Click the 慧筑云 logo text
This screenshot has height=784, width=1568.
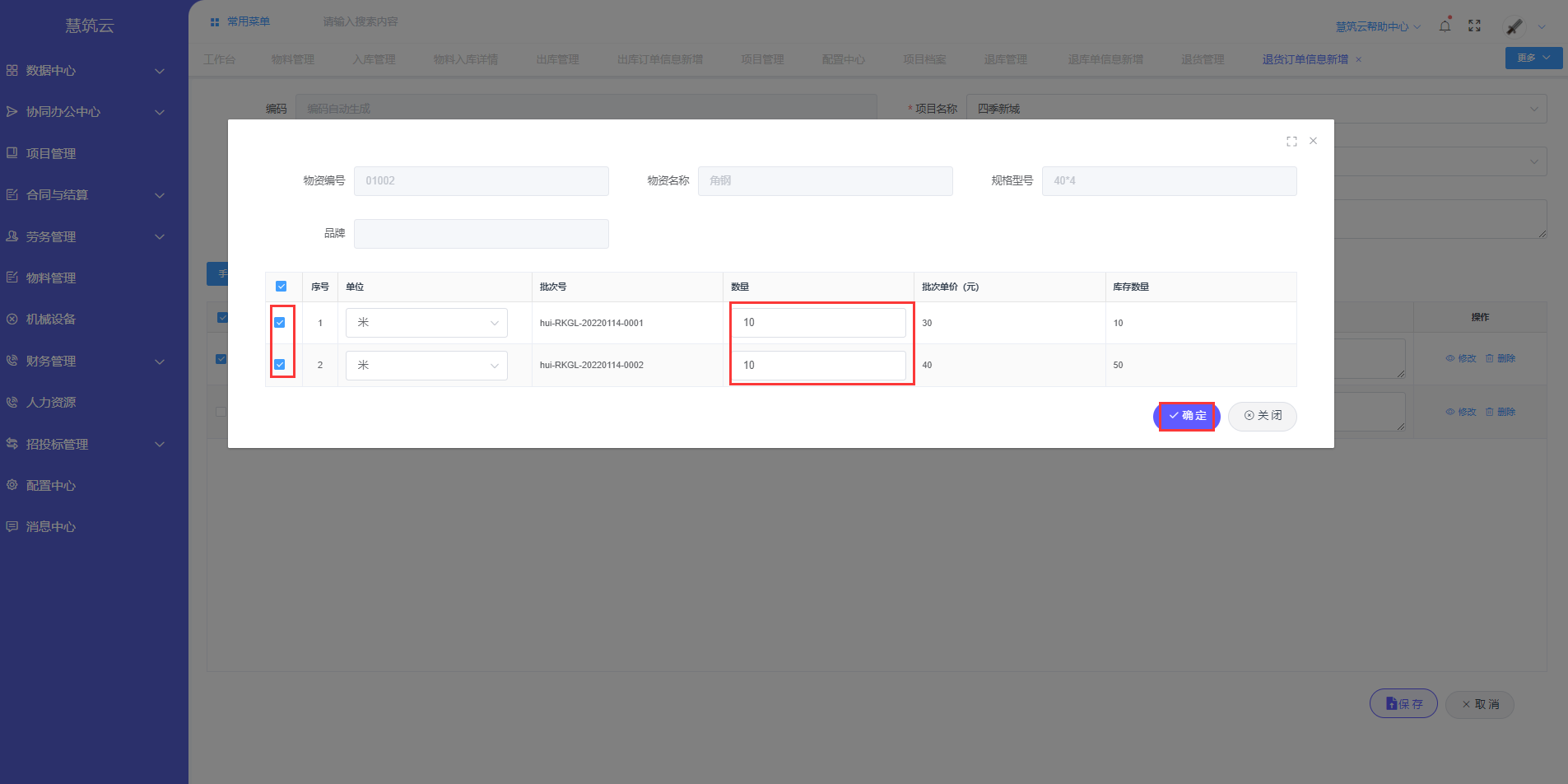tap(90, 26)
